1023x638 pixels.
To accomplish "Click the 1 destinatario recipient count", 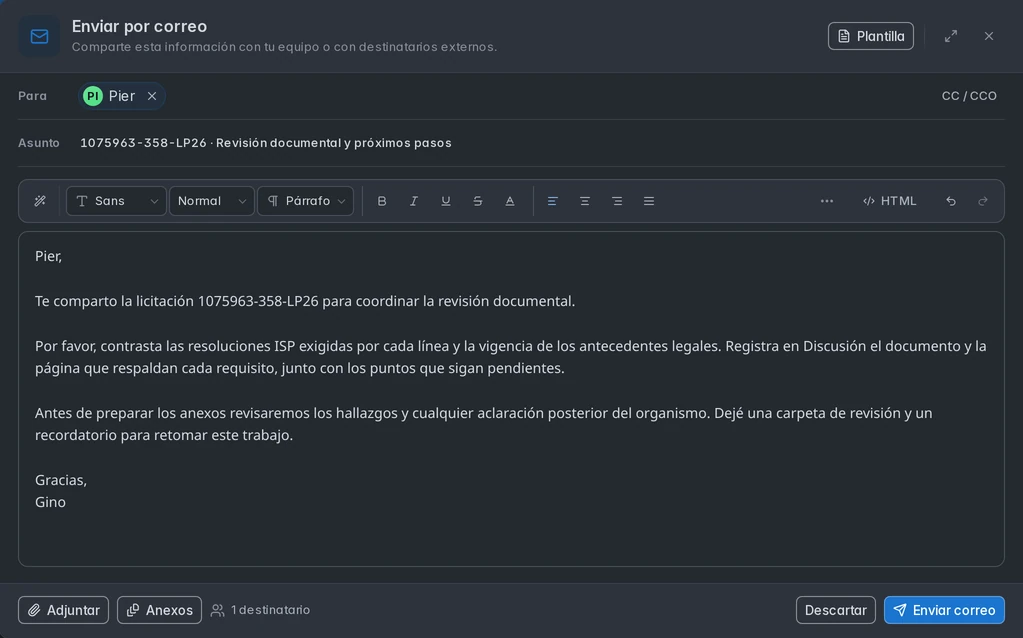I will [260, 610].
